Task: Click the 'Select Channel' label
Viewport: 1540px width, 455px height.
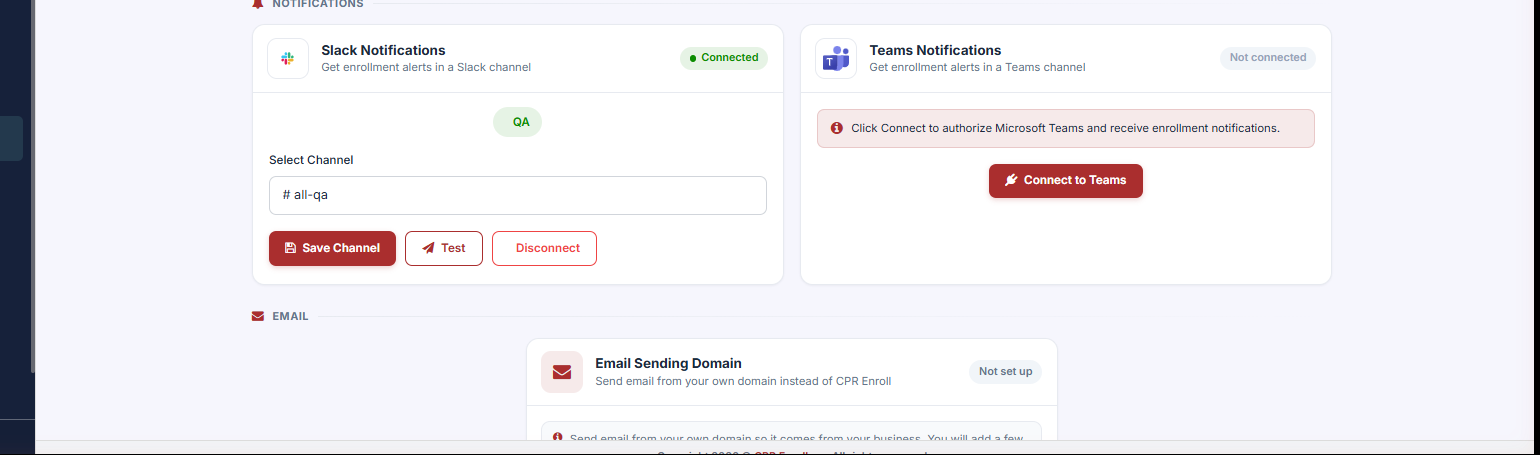Action: [x=311, y=160]
